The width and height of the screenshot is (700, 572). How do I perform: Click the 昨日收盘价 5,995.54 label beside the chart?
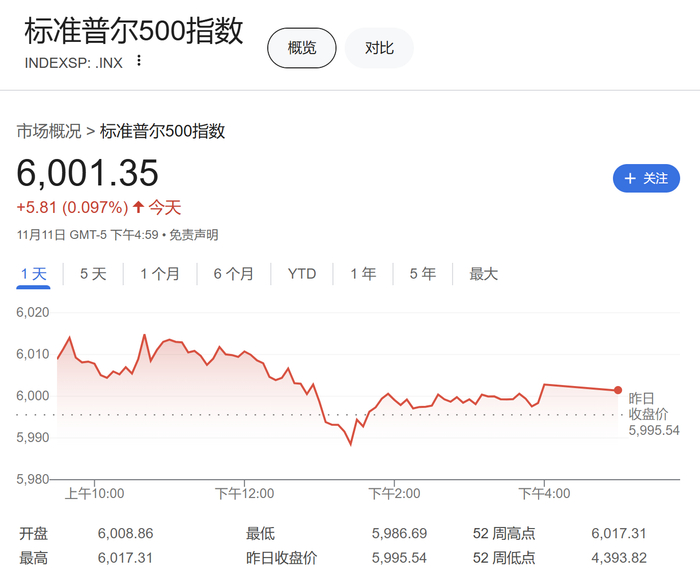(x=654, y=414)
